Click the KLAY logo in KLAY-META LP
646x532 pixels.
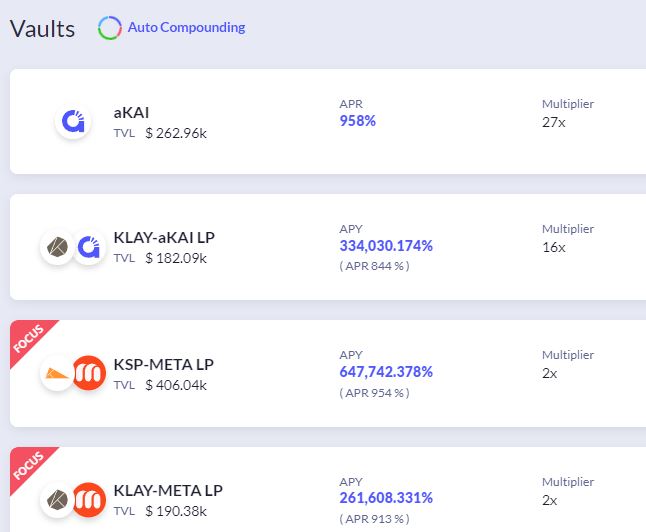(57, 500)
